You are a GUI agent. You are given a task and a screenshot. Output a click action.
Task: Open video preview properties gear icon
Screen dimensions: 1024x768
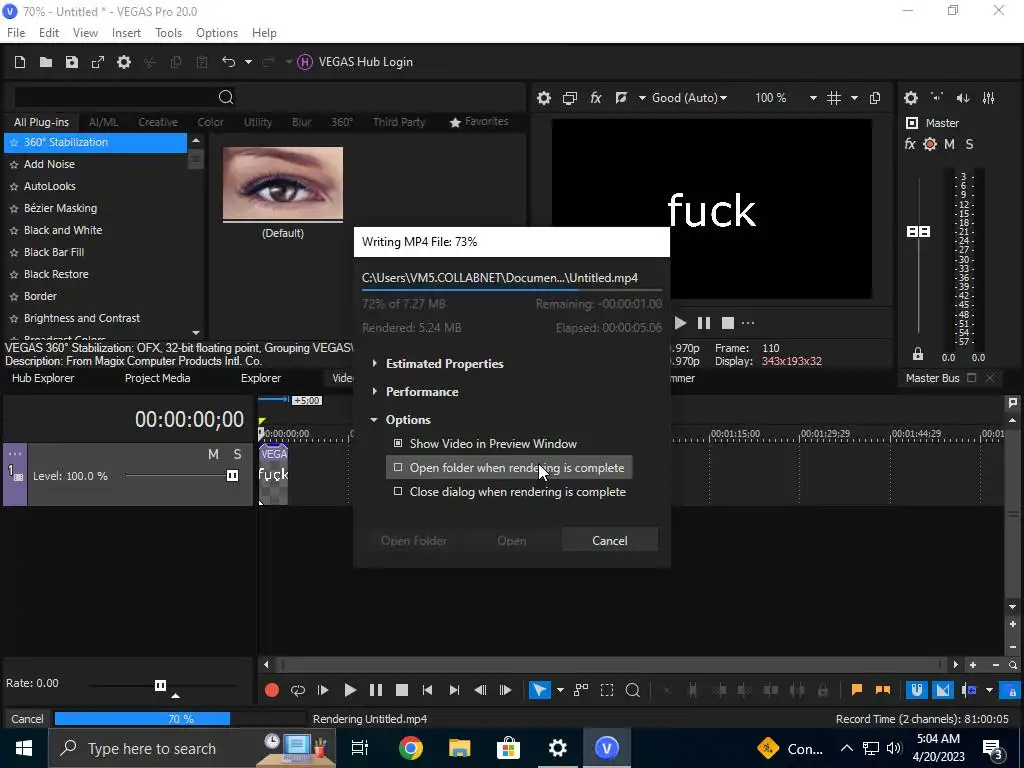(x=544, y=98)
